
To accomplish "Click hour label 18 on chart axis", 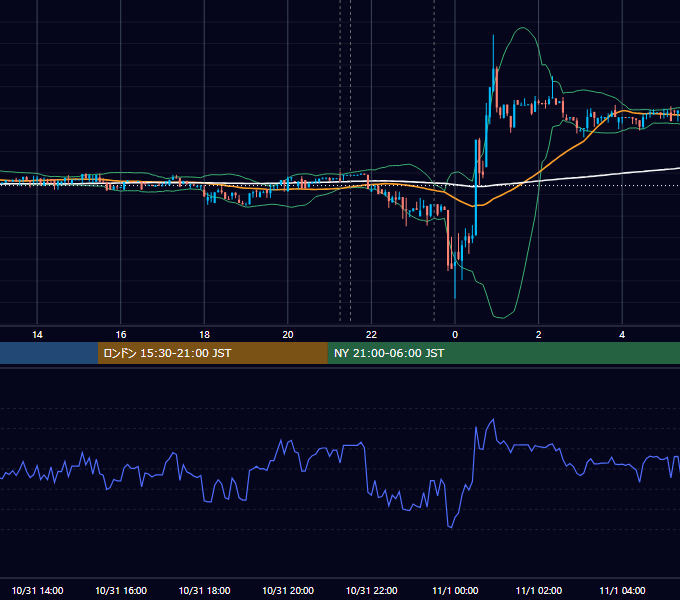I will [x=204, y=335].
